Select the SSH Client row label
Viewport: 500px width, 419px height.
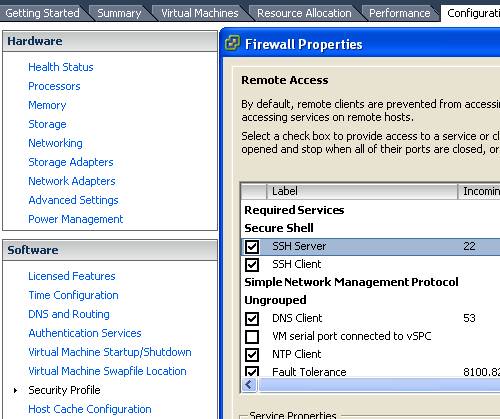(x=297, y=264)
